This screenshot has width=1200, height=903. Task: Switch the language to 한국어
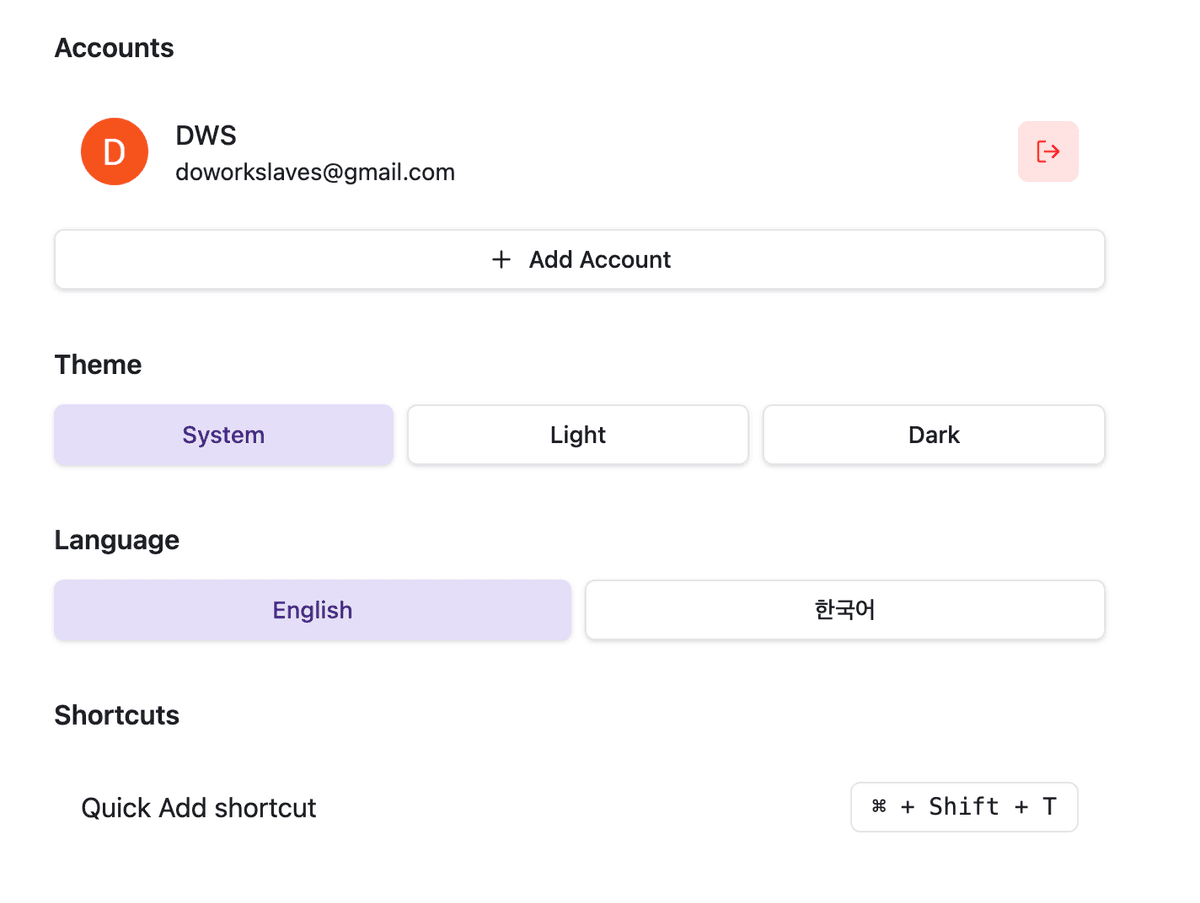pyautogui.click(x=844, y=609)
